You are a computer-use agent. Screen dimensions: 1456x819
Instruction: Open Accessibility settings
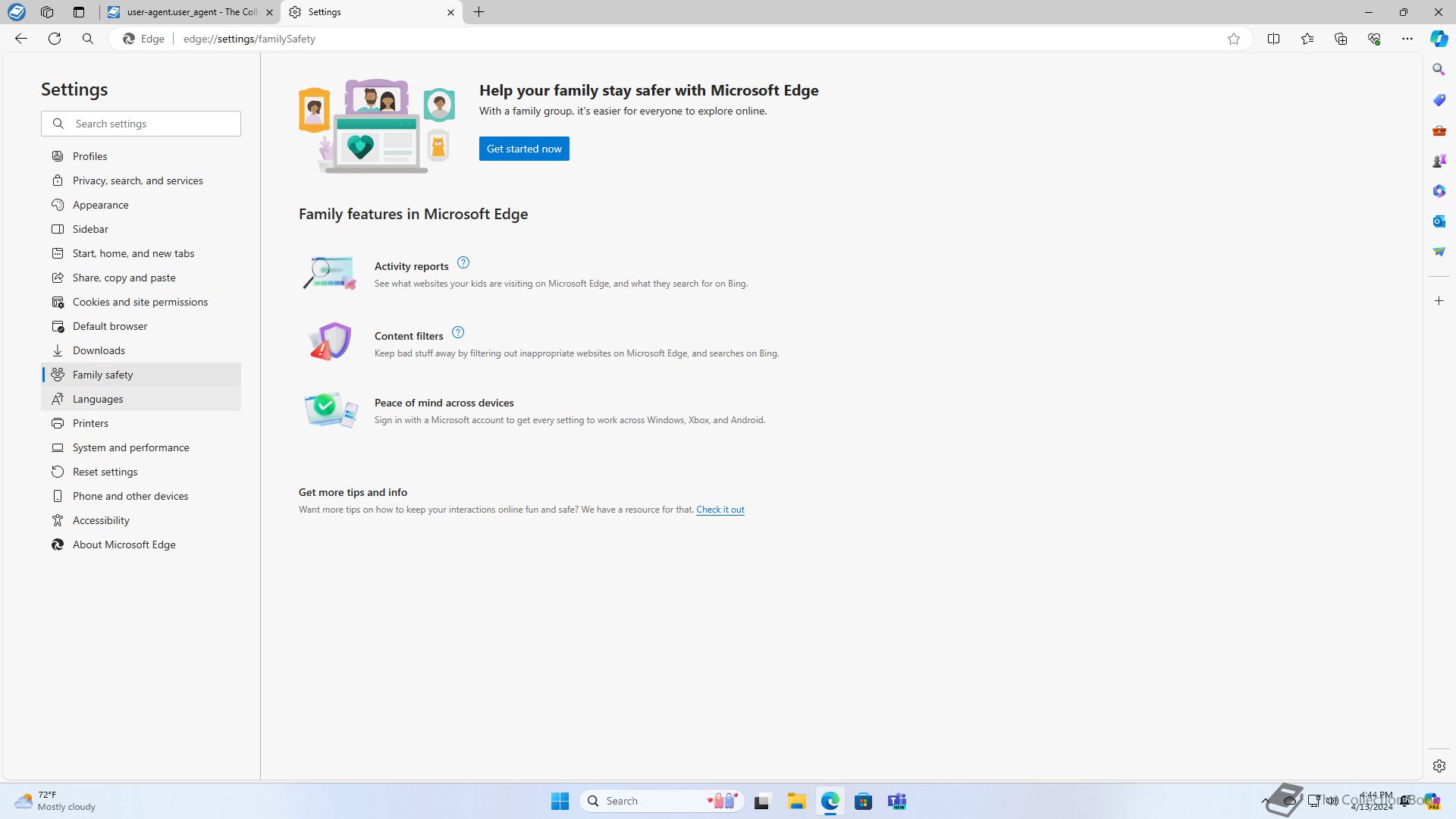click(x=141, y=520)
